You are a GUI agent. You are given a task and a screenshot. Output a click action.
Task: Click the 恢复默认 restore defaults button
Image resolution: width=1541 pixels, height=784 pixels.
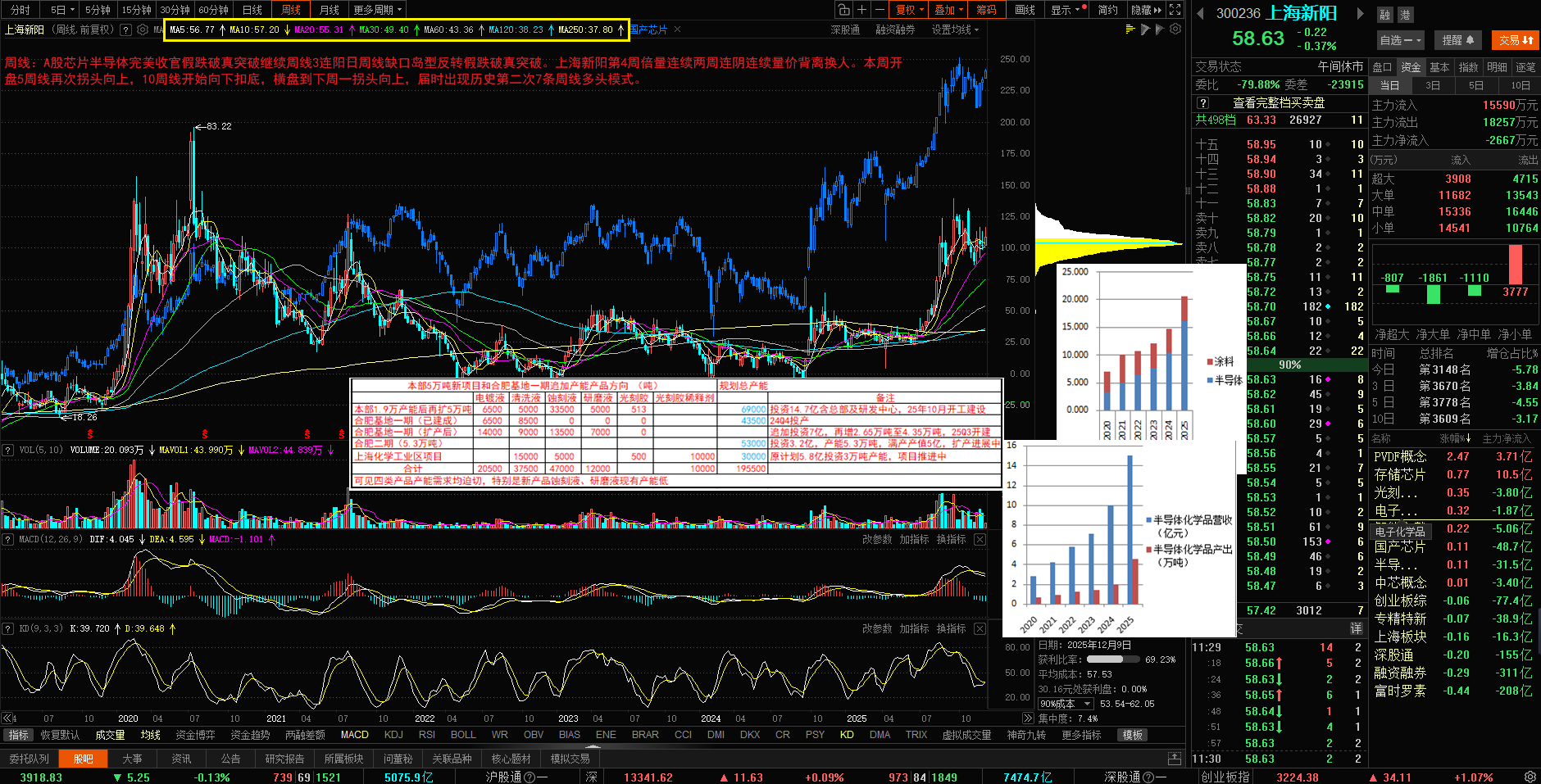pyautogui.click(x=60, y=735)
